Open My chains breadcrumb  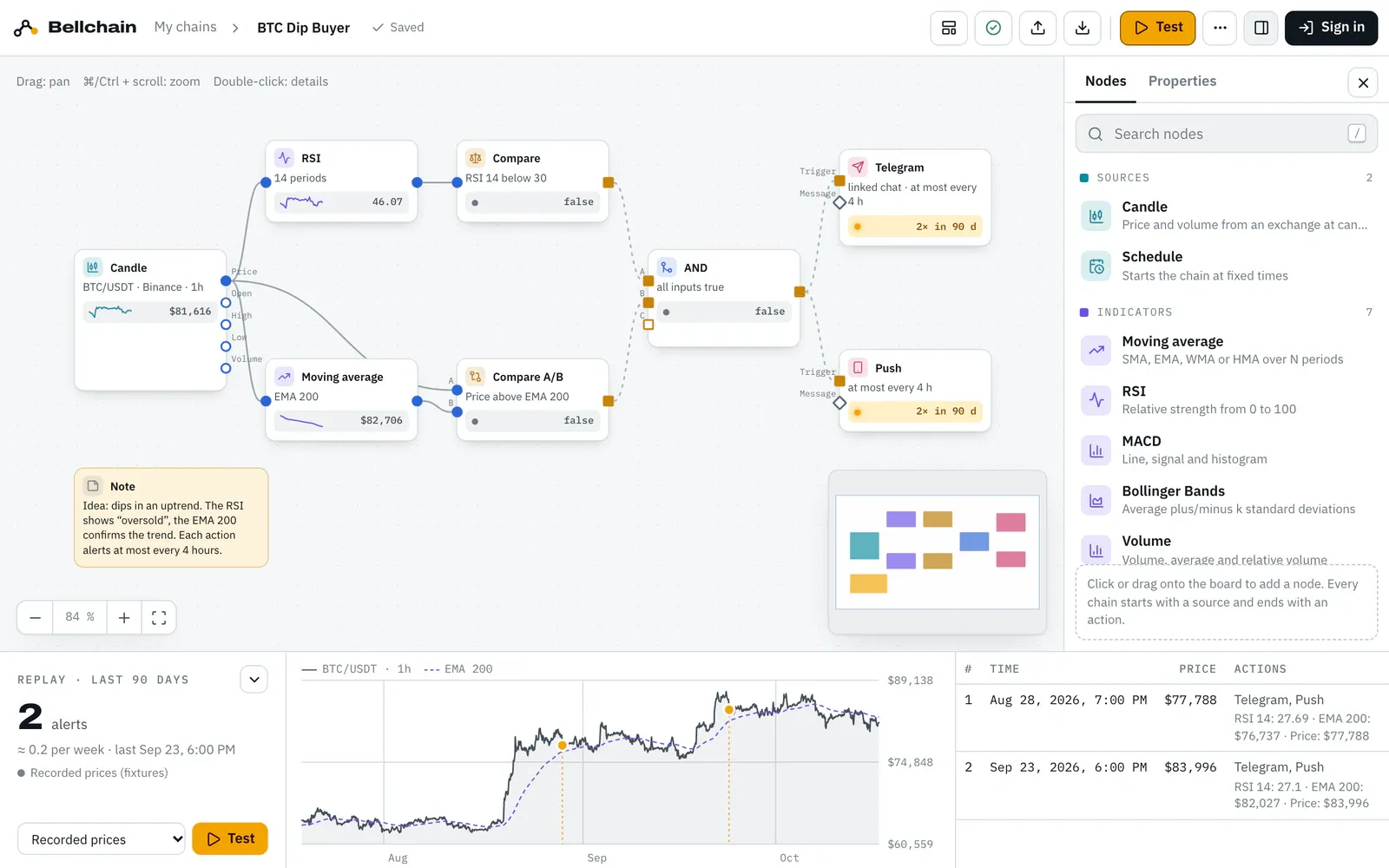(186, 27)
